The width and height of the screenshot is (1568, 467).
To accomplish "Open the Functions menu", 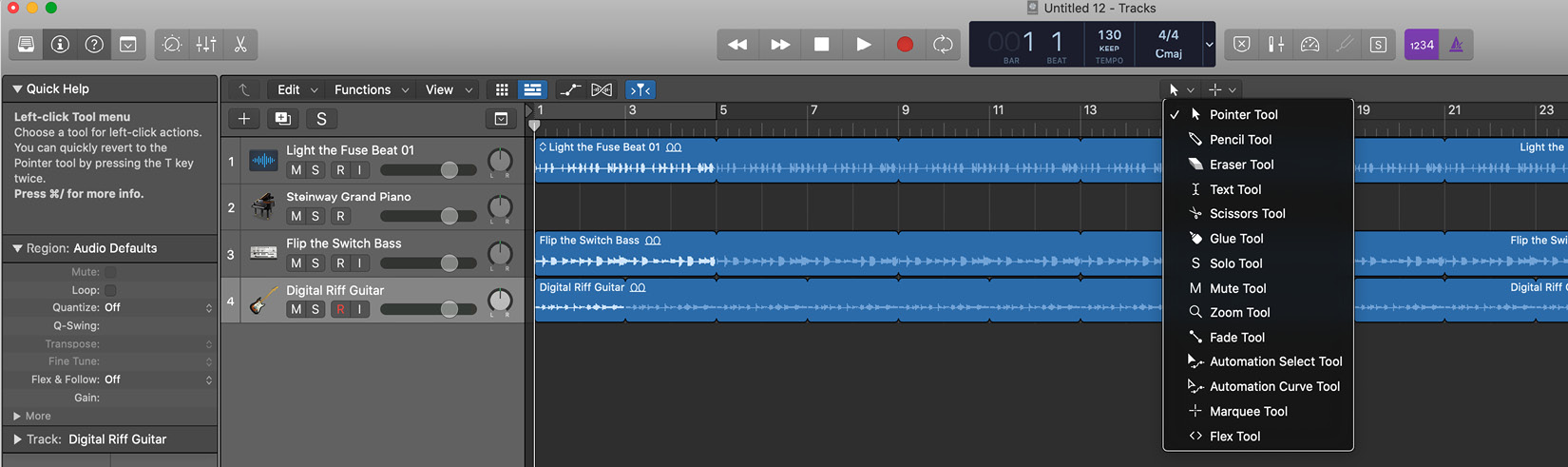I will click(372, 89).
